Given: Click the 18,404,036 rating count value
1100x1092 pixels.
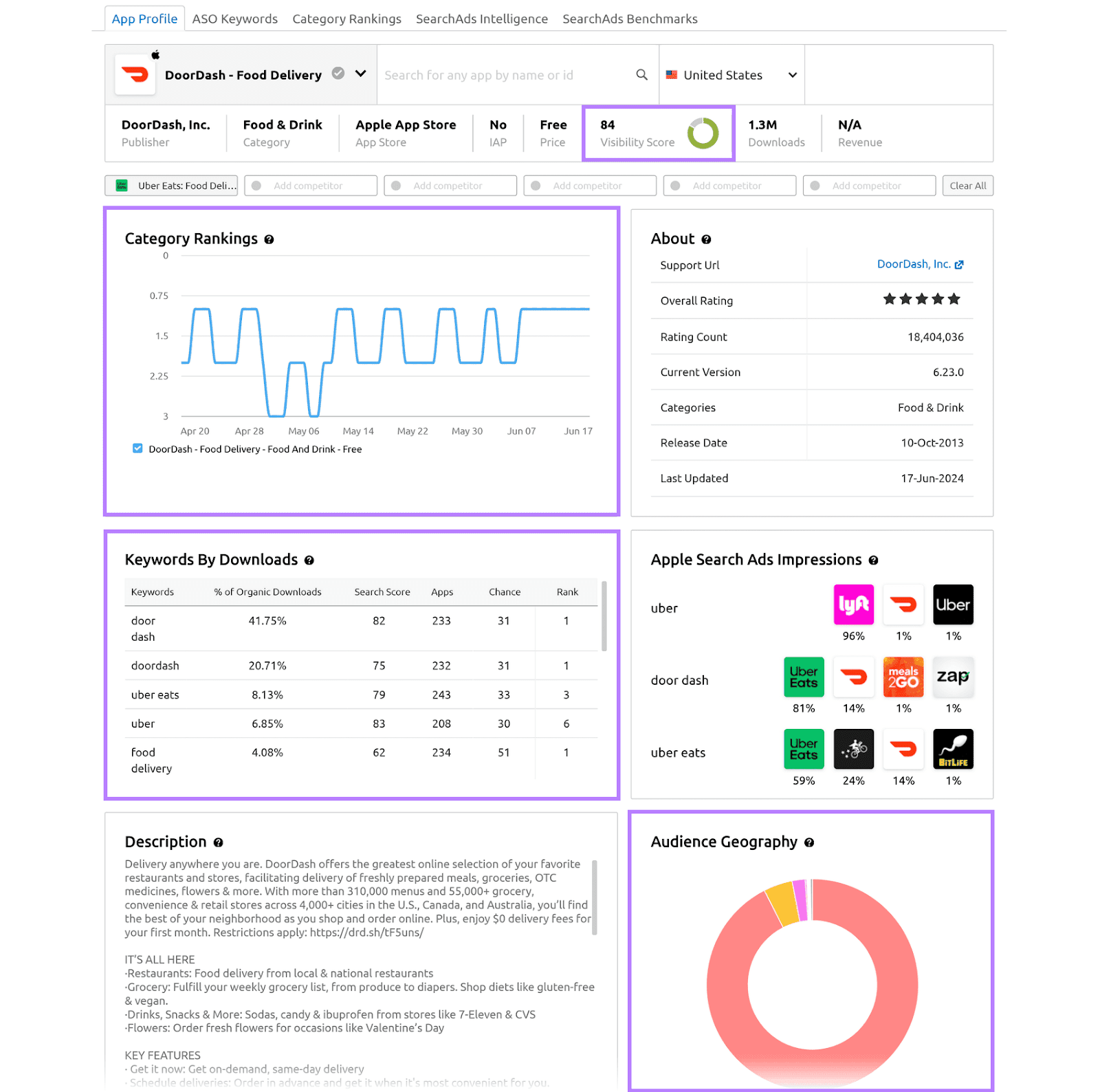Looking at the screenshot, I should click(935, 337).
